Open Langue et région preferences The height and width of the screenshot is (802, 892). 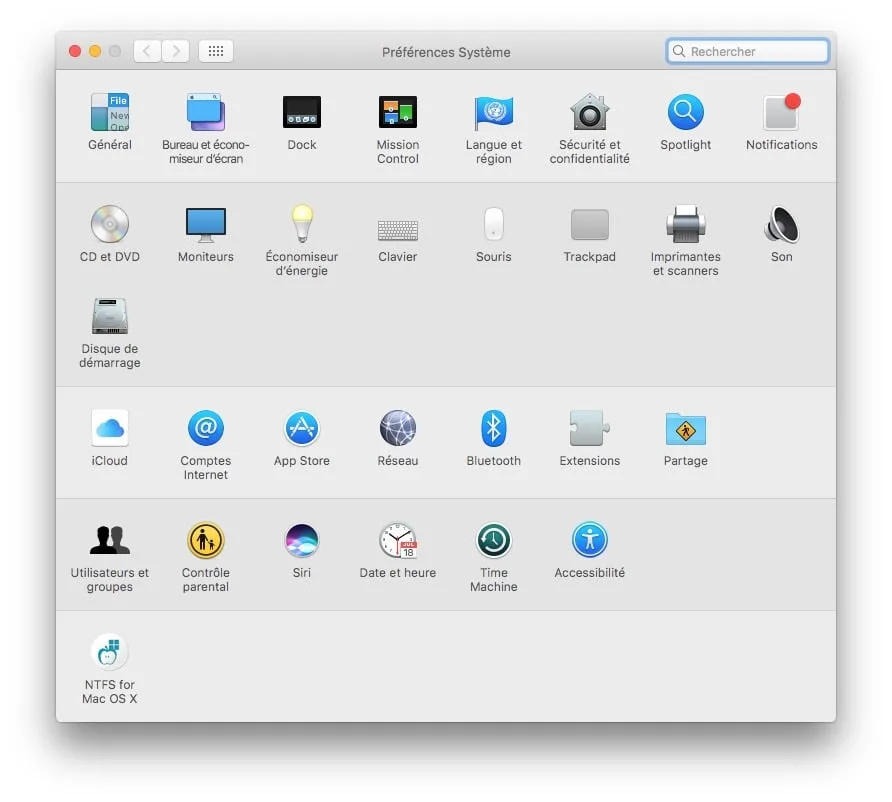[493, 112]
